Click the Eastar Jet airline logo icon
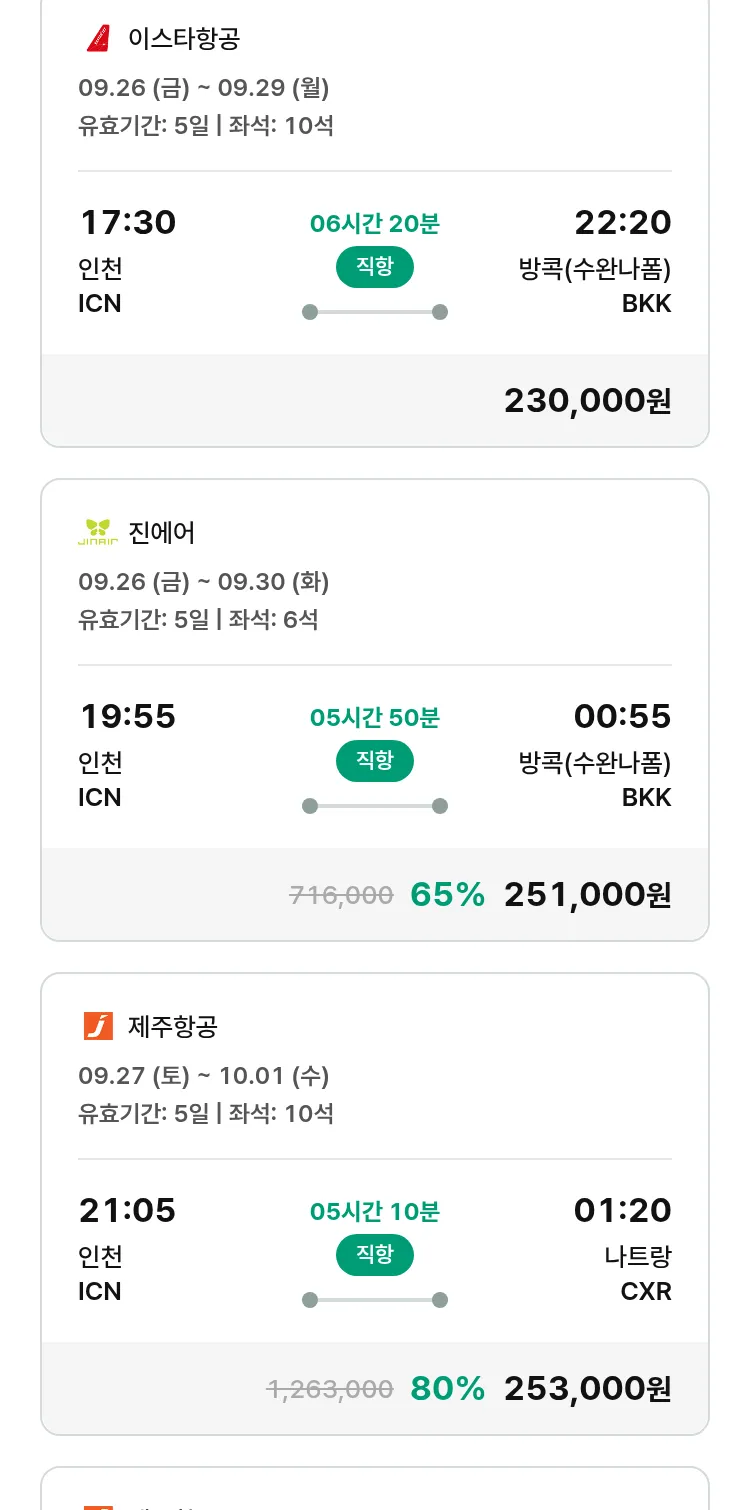Screen dimensions: 750x1510 (98, 39)
